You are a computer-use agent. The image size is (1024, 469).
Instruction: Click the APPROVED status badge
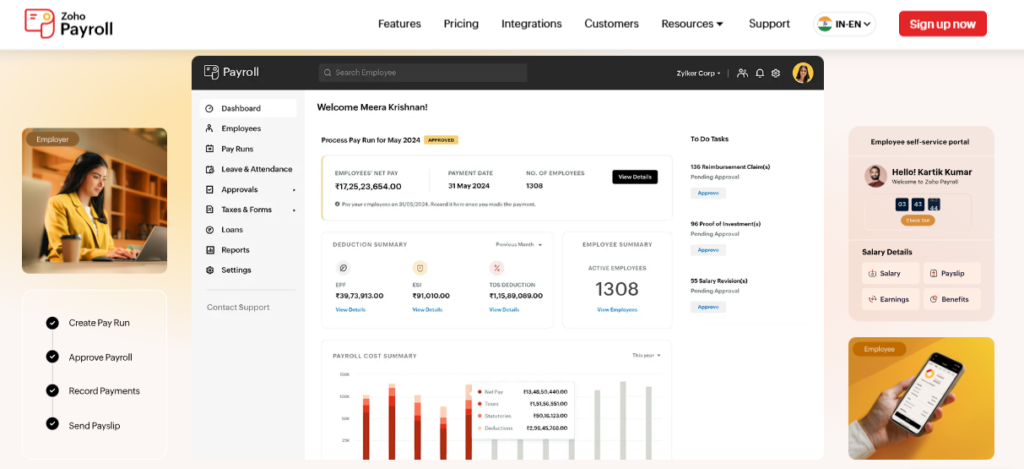(x=441, y=140)
